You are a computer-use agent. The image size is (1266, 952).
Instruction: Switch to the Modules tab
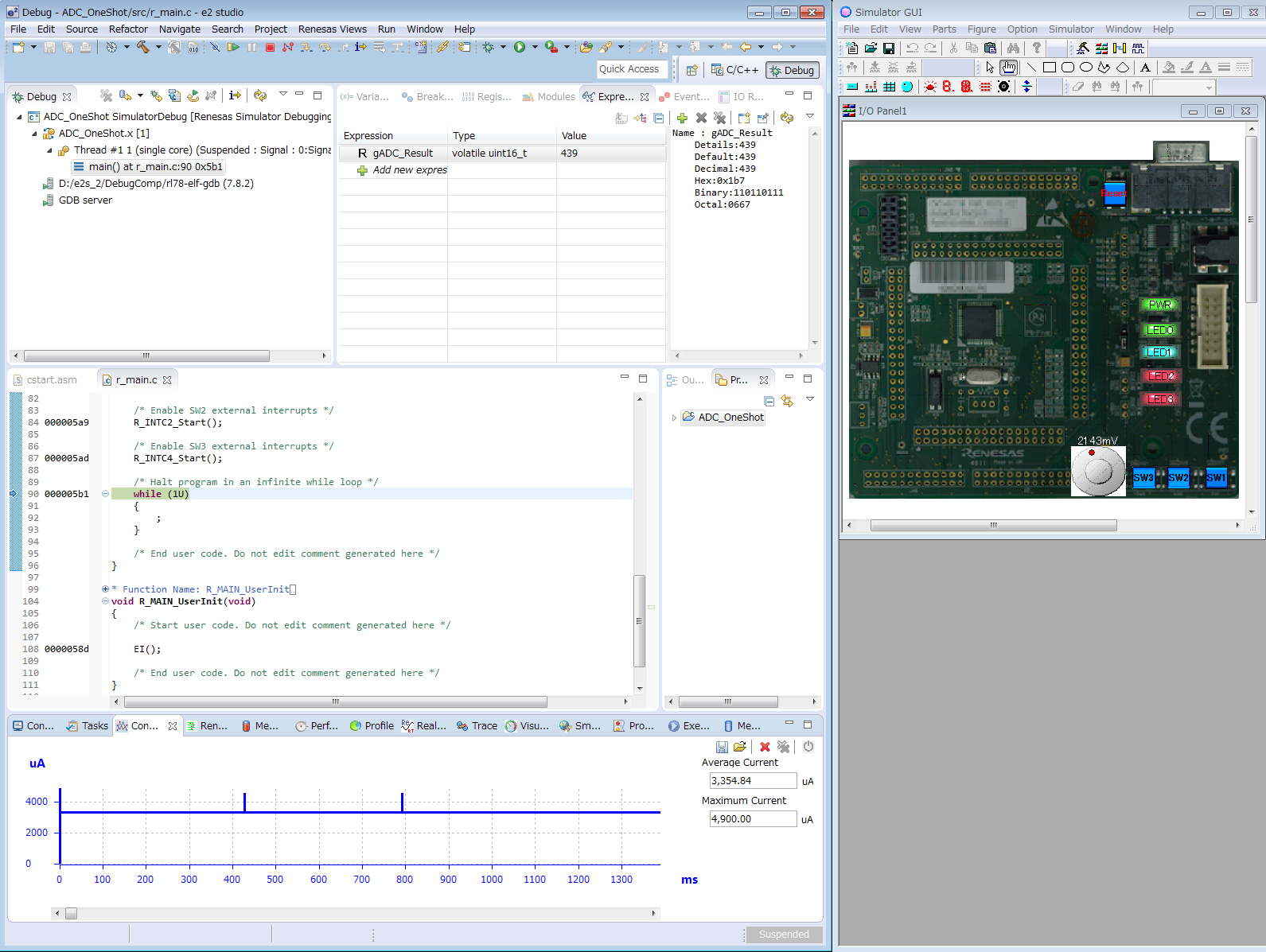pyautogui.click(x=548, y=96)
